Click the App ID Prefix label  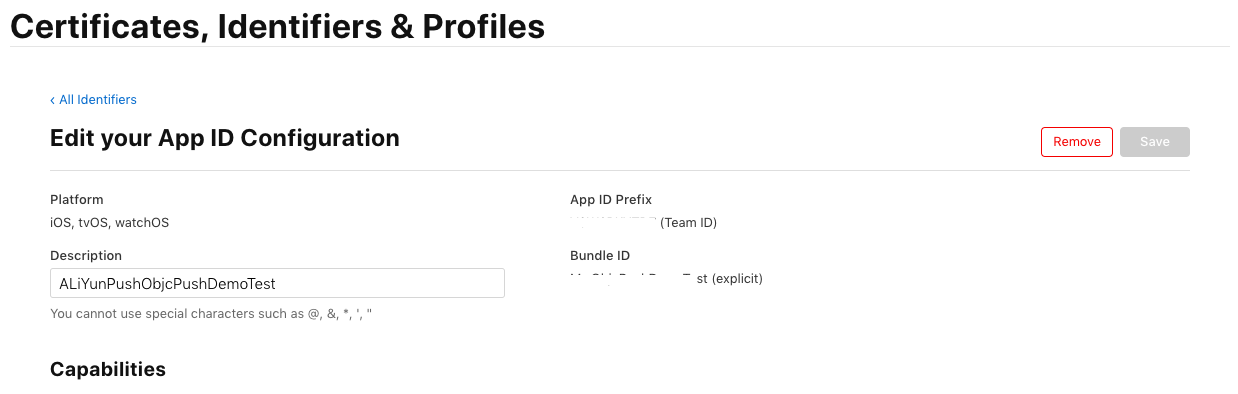pos(611,200)
